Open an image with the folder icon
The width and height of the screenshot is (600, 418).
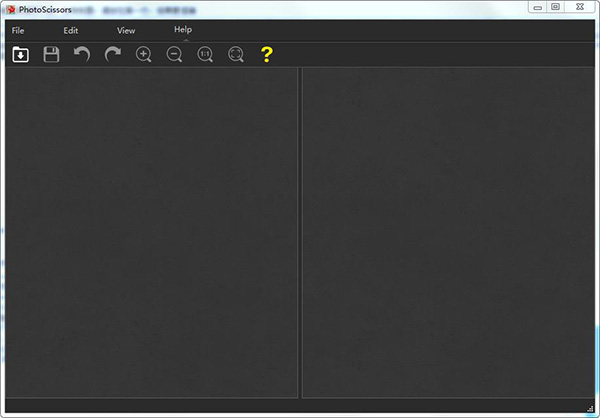point(21,54)
